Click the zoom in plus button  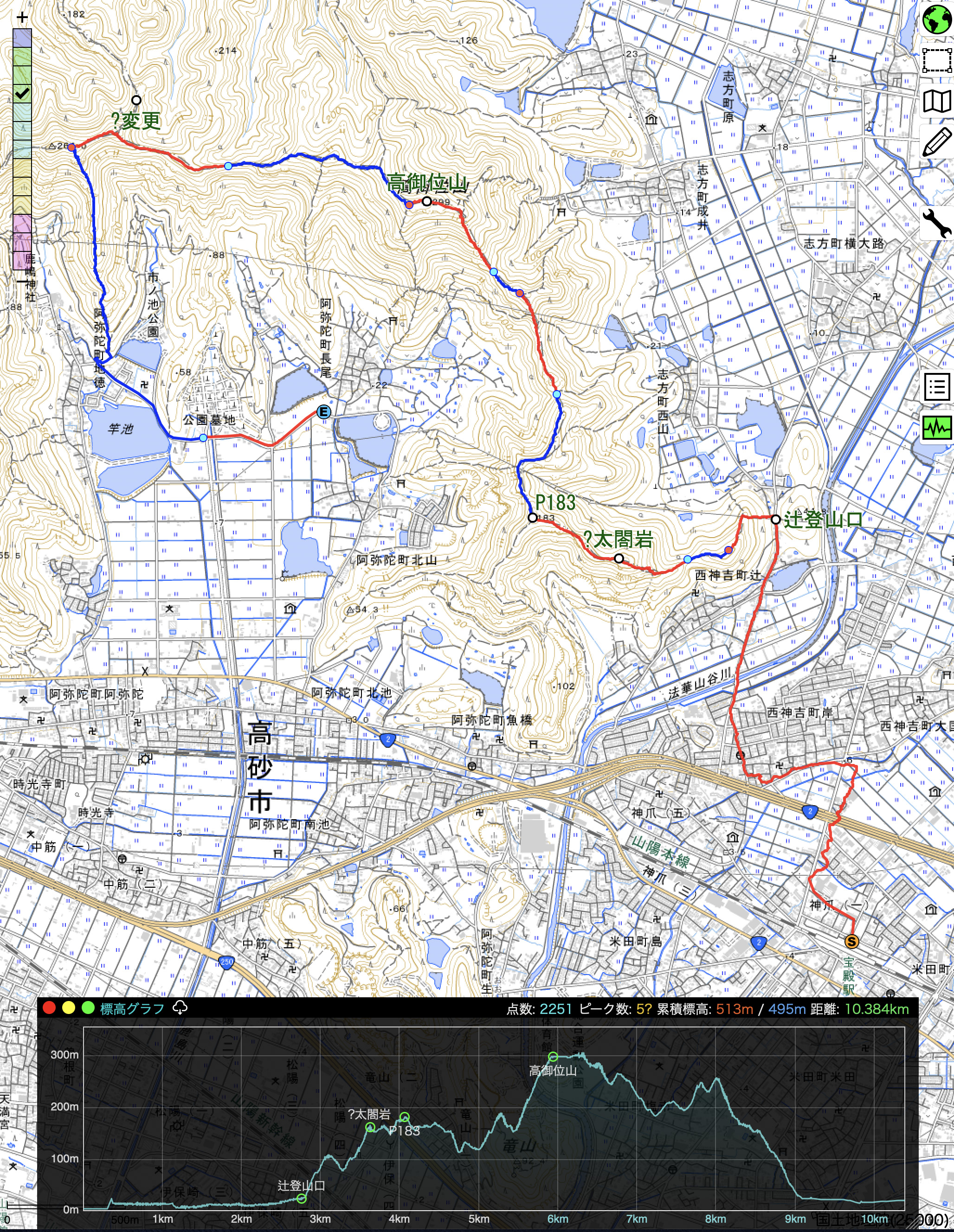tap(22, 18)
